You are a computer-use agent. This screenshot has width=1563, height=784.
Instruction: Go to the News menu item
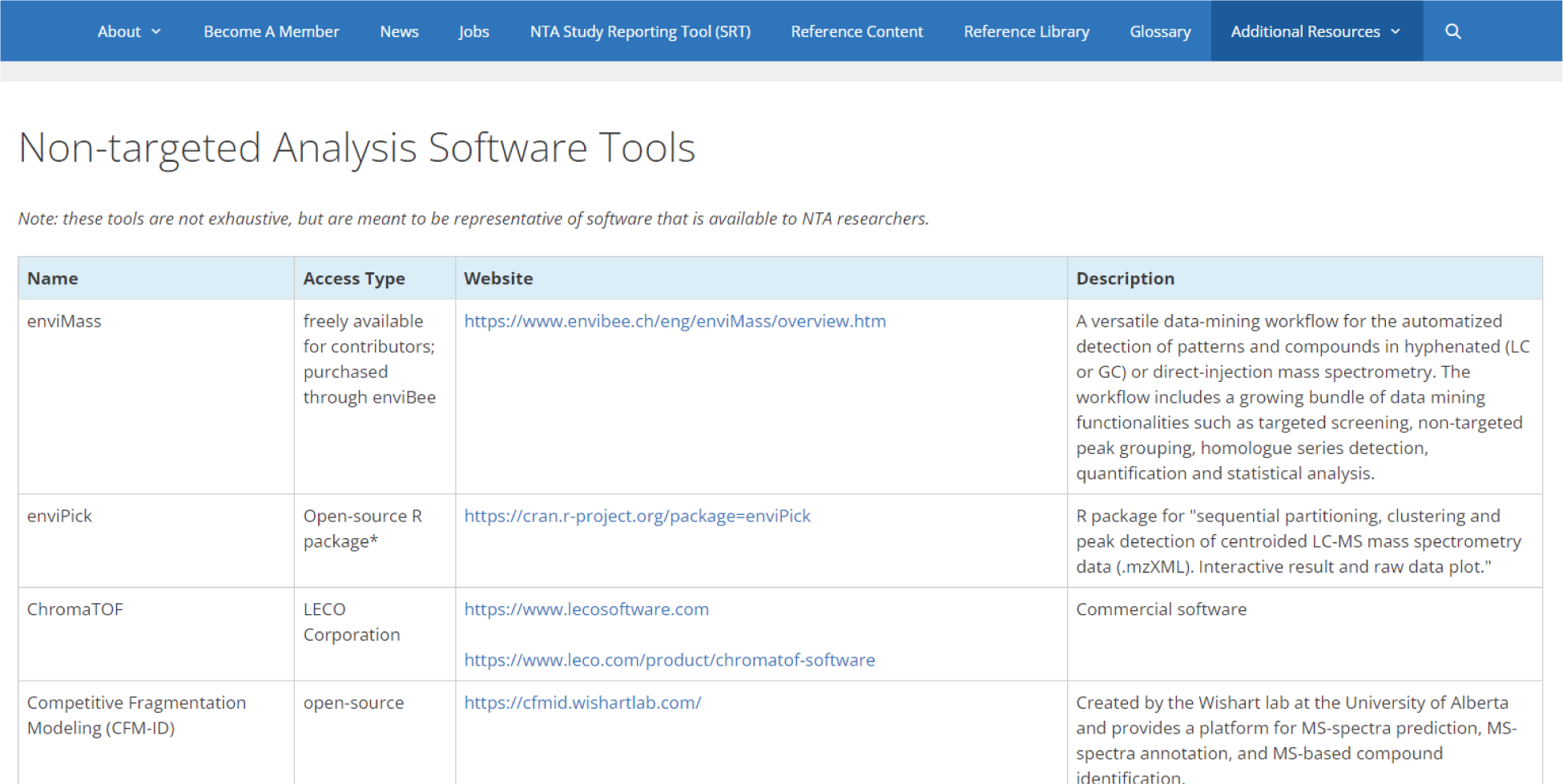point(399,31)
